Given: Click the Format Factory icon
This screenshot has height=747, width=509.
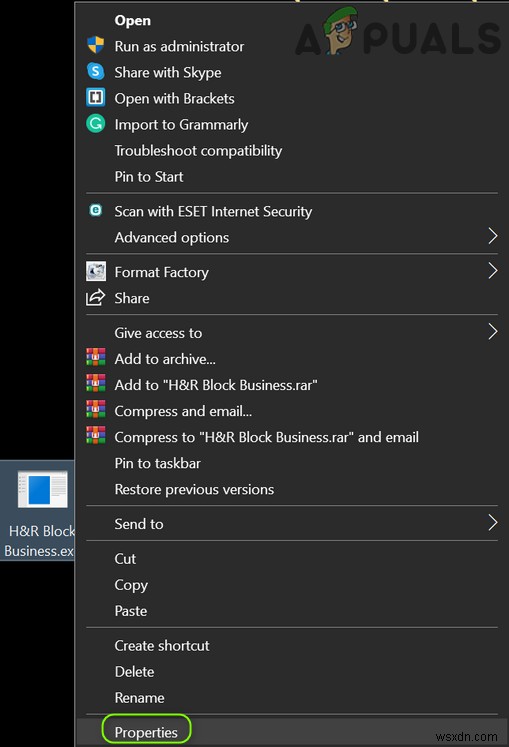Looking at the screenshot, I should coord(95,271).
